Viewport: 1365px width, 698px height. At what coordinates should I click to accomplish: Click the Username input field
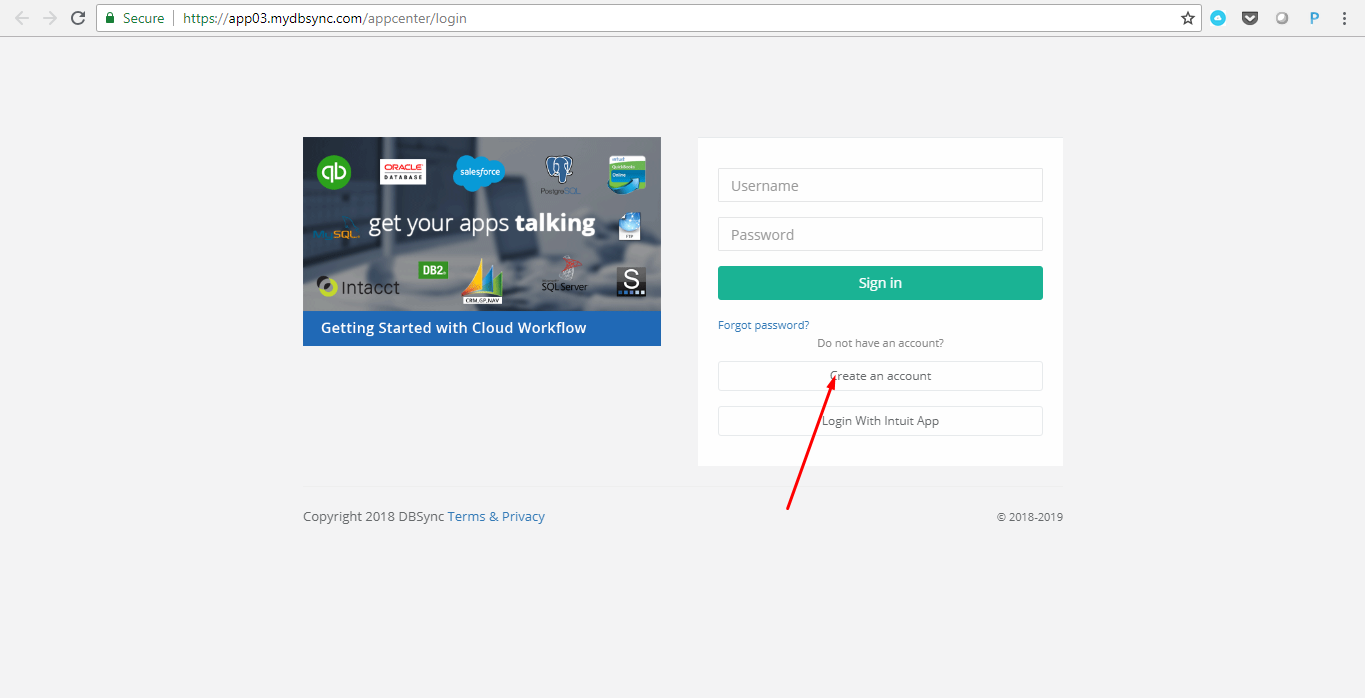click(x=880, y=185)
